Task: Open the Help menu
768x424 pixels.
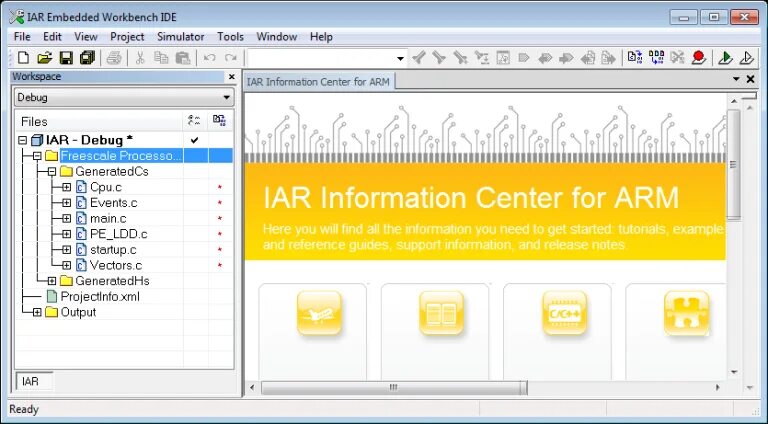Action: [321, 37]
